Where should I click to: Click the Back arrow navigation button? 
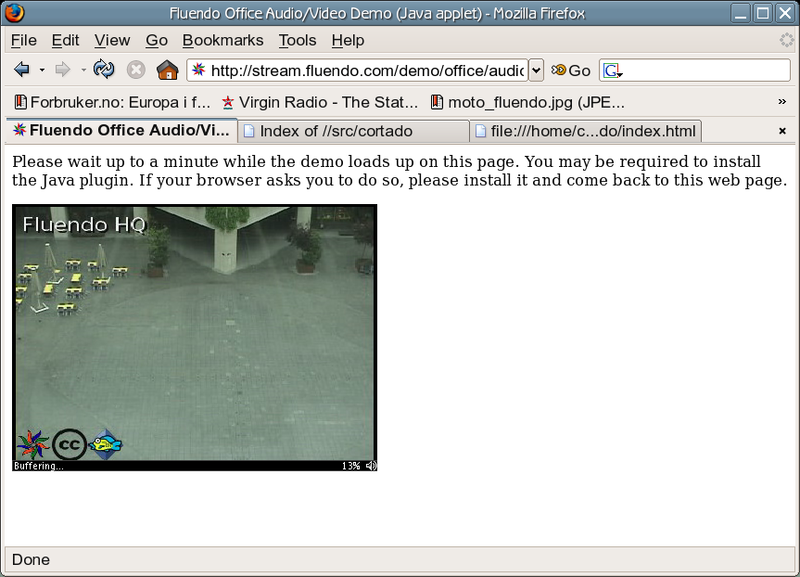(22, 69)
